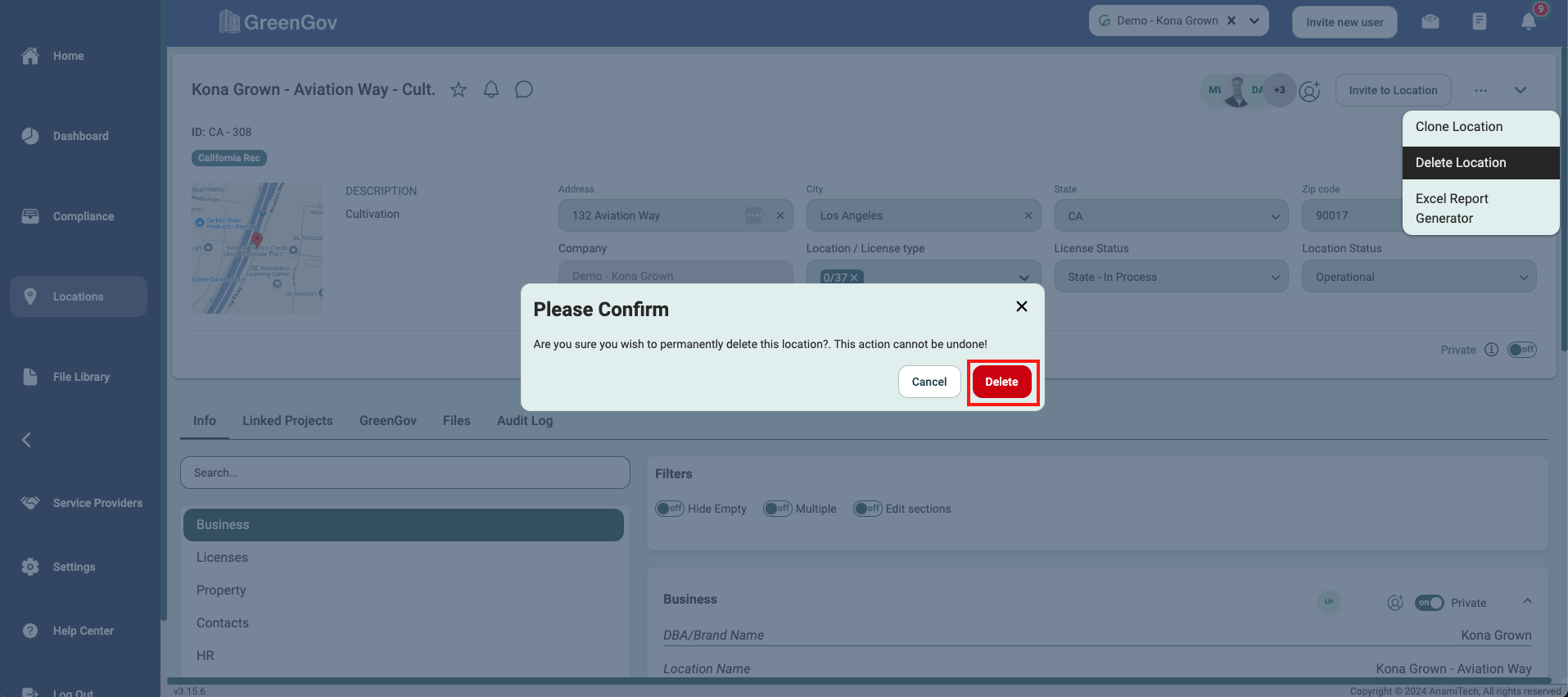Add a user with the person-plus icon

tap(1310, 90)
